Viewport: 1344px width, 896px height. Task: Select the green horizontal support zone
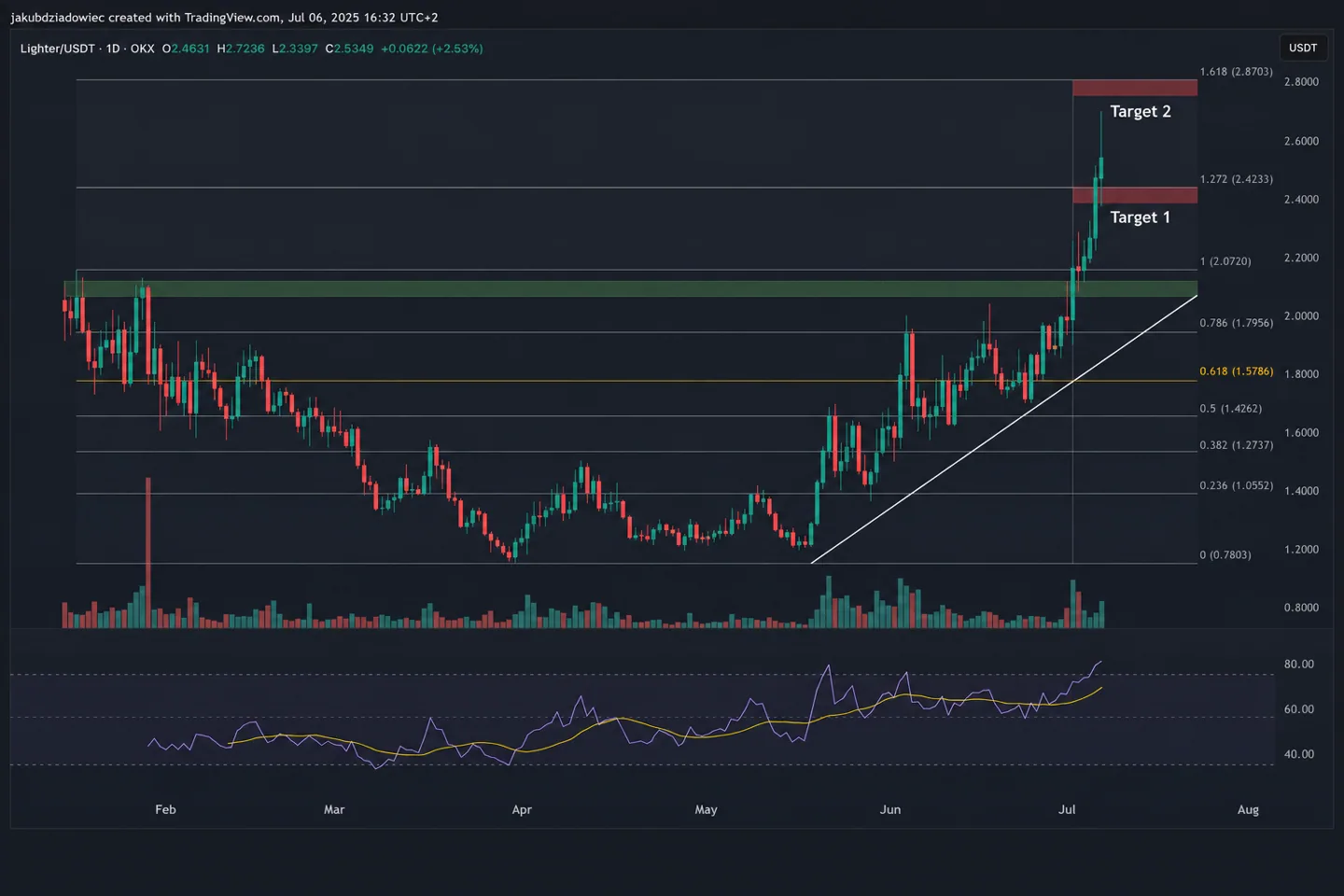(x=630, y=289)
